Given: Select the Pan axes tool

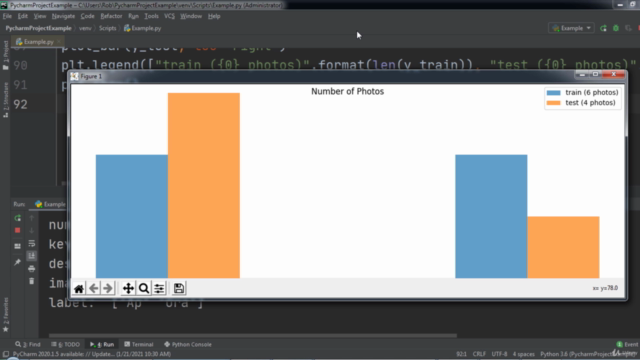Looking at the screenshot, I should click(x=128, y=289).
